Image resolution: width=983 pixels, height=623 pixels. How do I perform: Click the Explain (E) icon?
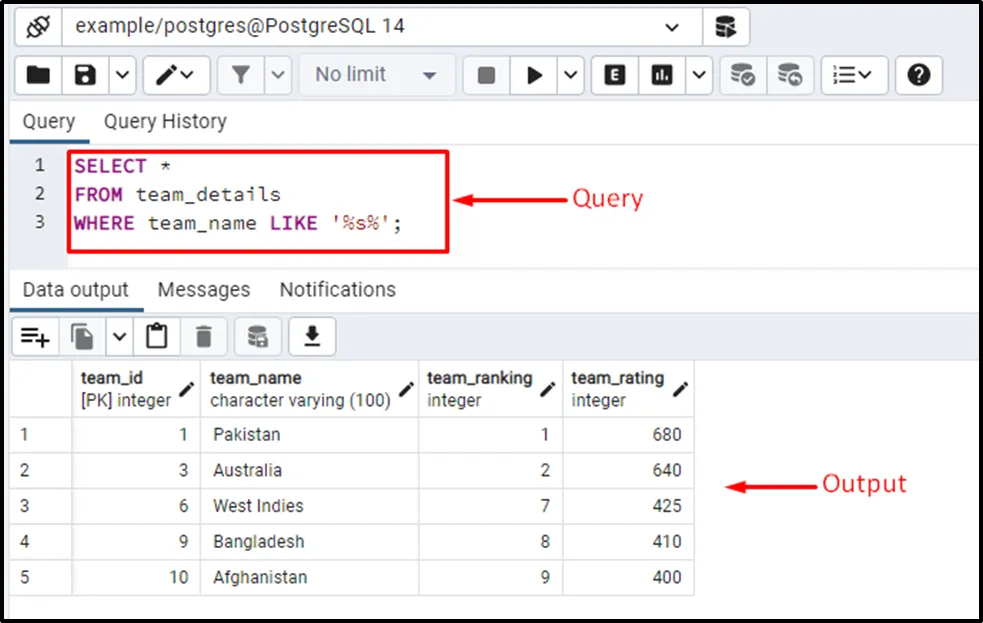[x=615, y=75]
